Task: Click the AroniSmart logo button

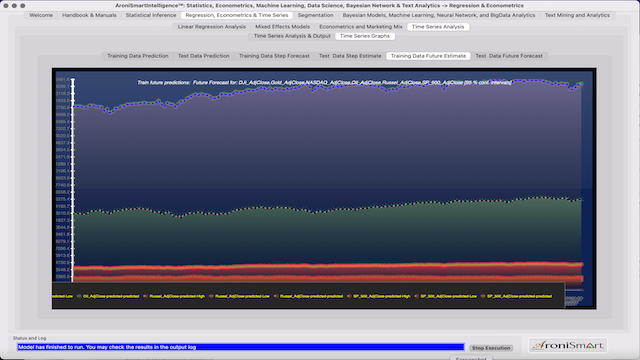Action: 568,345
